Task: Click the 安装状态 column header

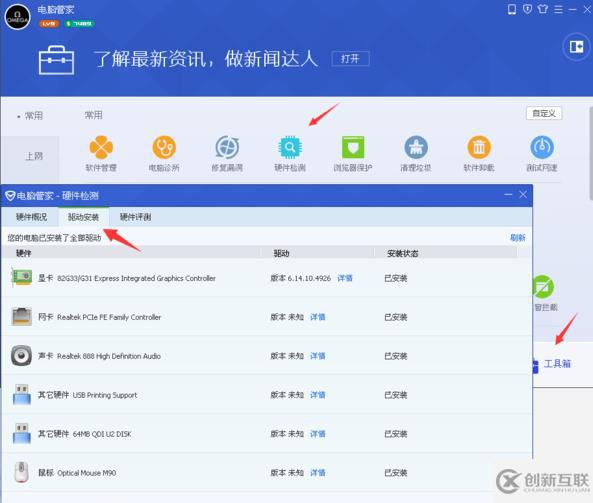Action: coord(403,253)
